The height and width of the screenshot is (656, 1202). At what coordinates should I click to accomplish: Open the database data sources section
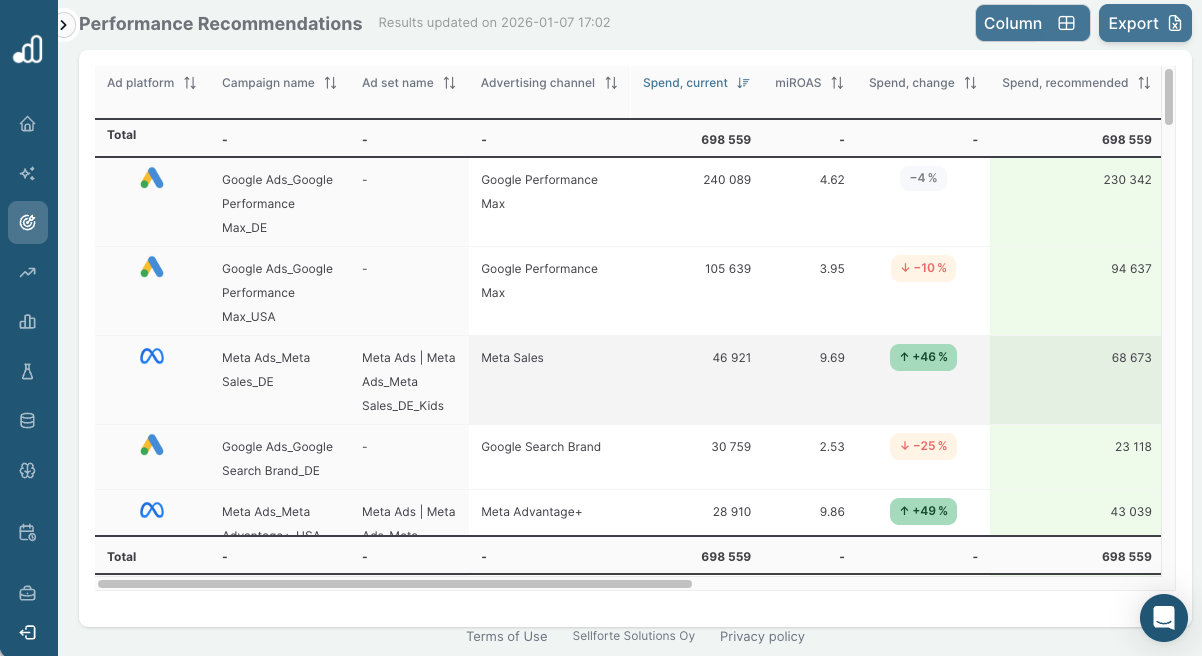(27, 420)
